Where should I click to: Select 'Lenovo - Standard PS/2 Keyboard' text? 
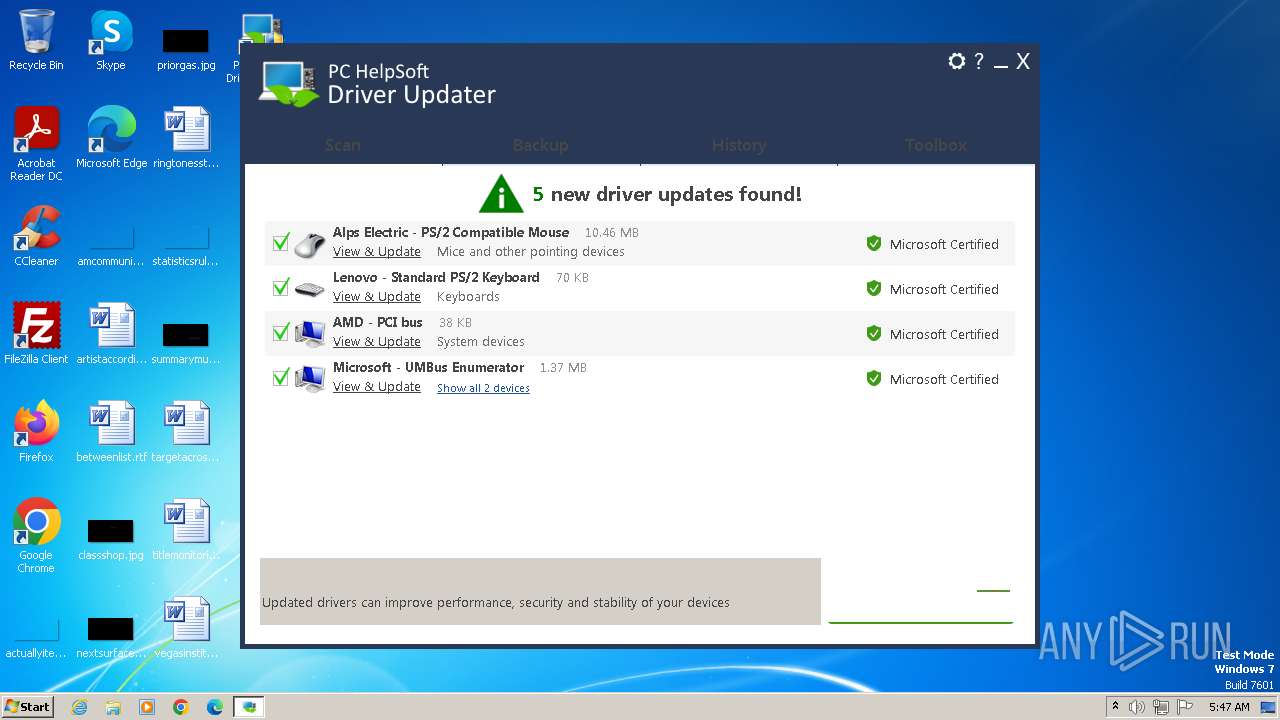click(436, 277)
